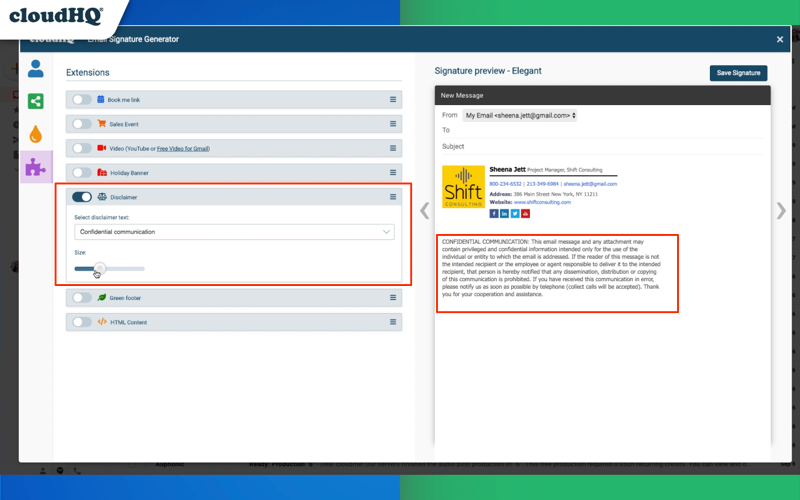
Task: Open the www.shiftconsulting.com website link
Action: (x=542, y=202)
